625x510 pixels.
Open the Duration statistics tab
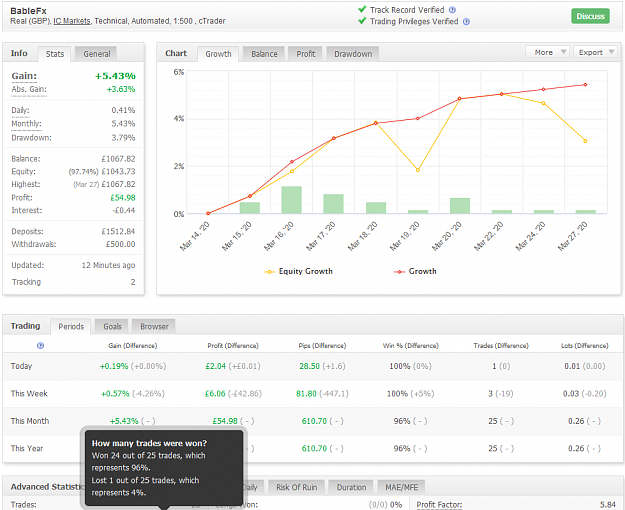(351, 487)
